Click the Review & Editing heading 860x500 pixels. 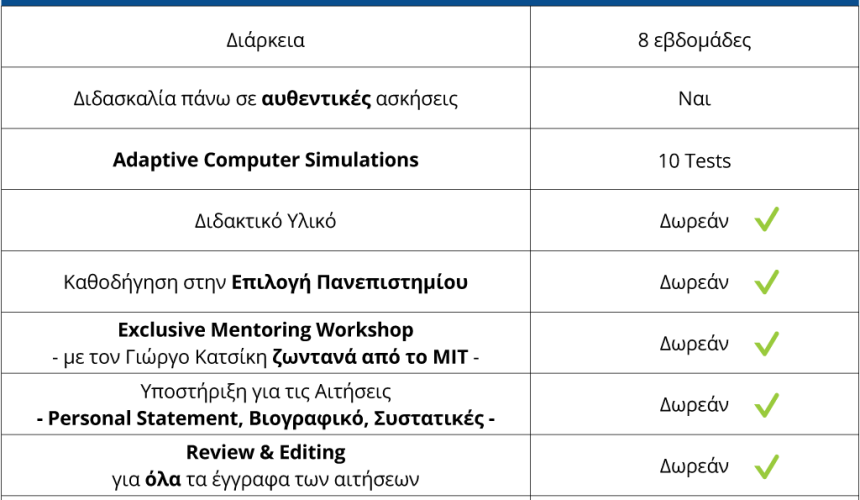pyautogui.click(x=265, y=452)
